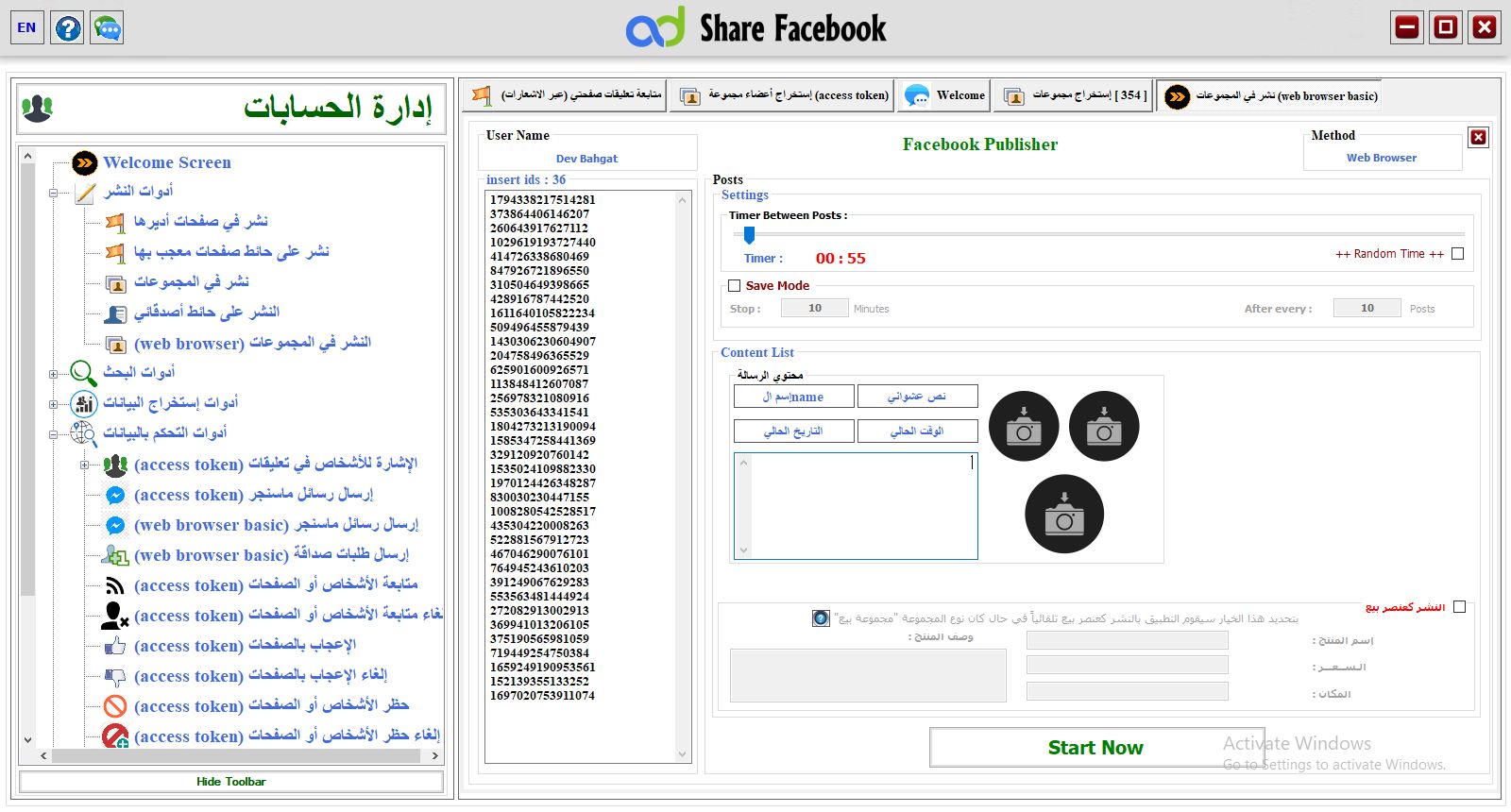Click the data extraction tools chart icon
1511x812 pixels.
[84, 404]
